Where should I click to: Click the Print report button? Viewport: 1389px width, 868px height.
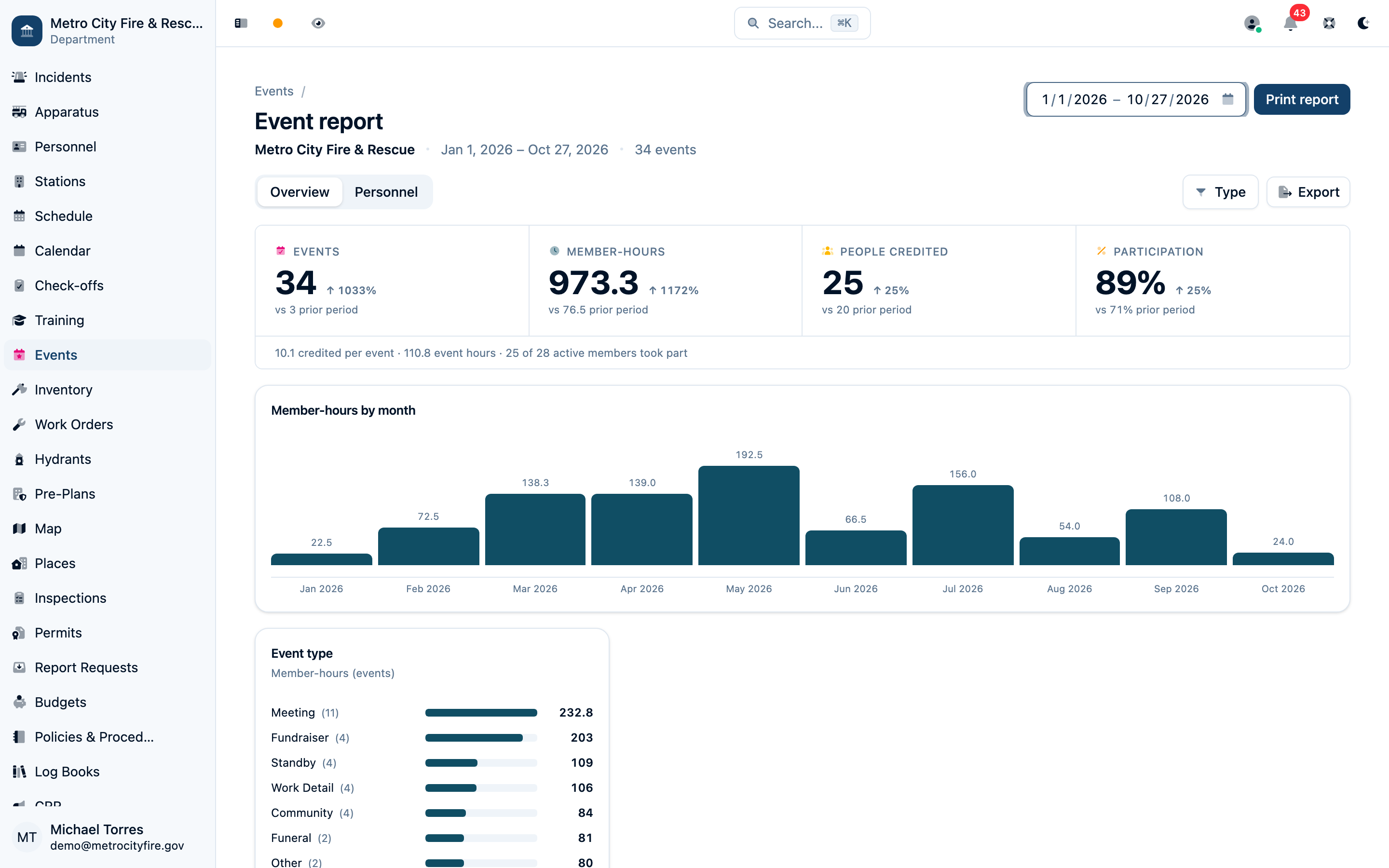[1302, 99]
